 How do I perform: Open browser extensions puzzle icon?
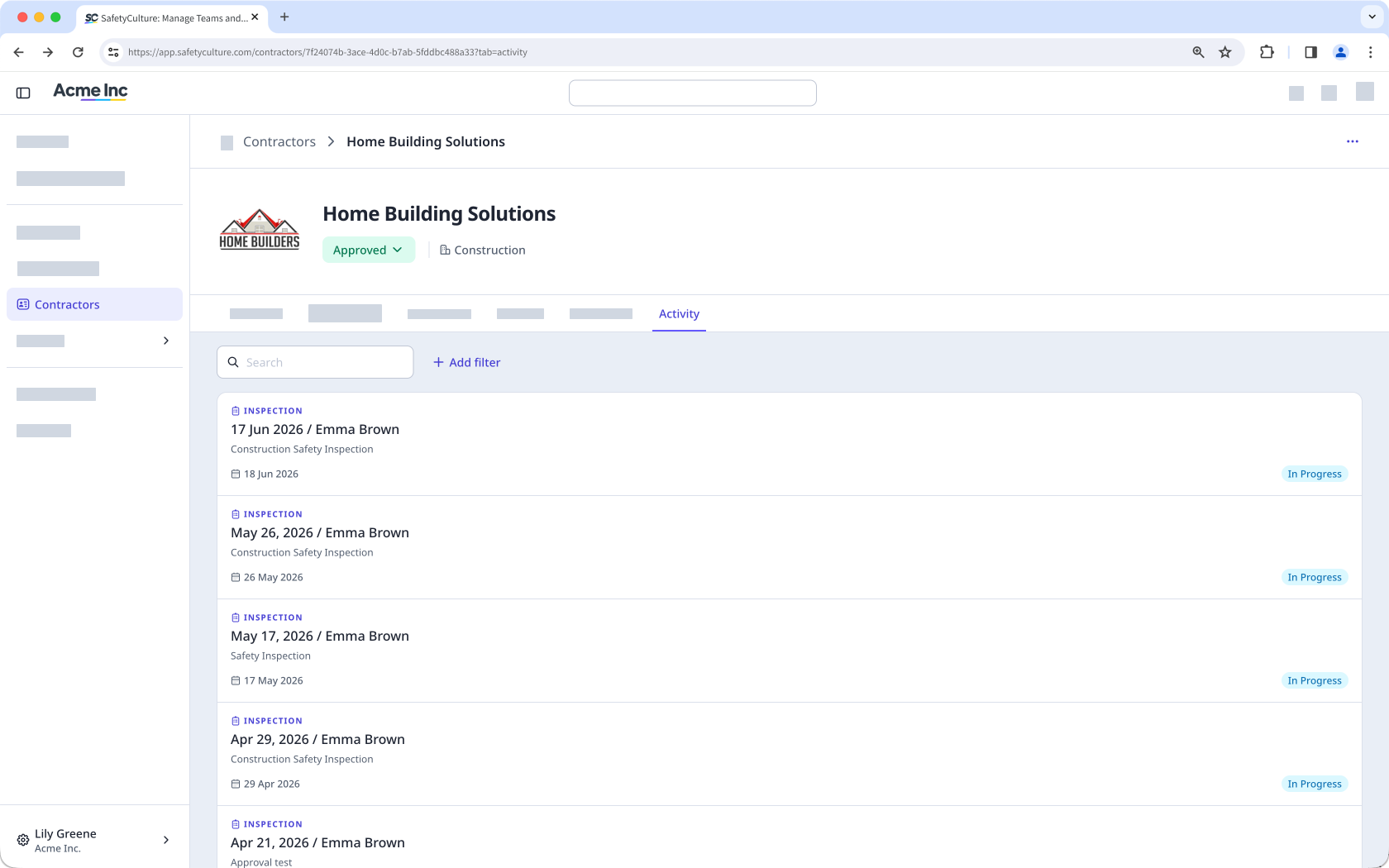coord(1267,52)
